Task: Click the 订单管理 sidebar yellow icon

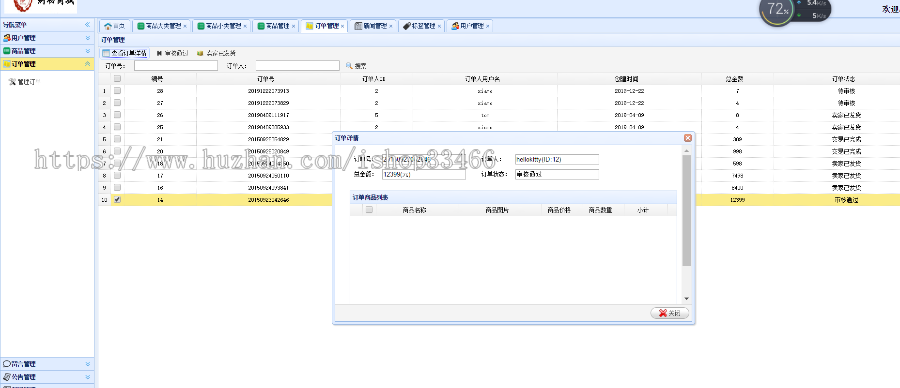Action: click(6, 64)
